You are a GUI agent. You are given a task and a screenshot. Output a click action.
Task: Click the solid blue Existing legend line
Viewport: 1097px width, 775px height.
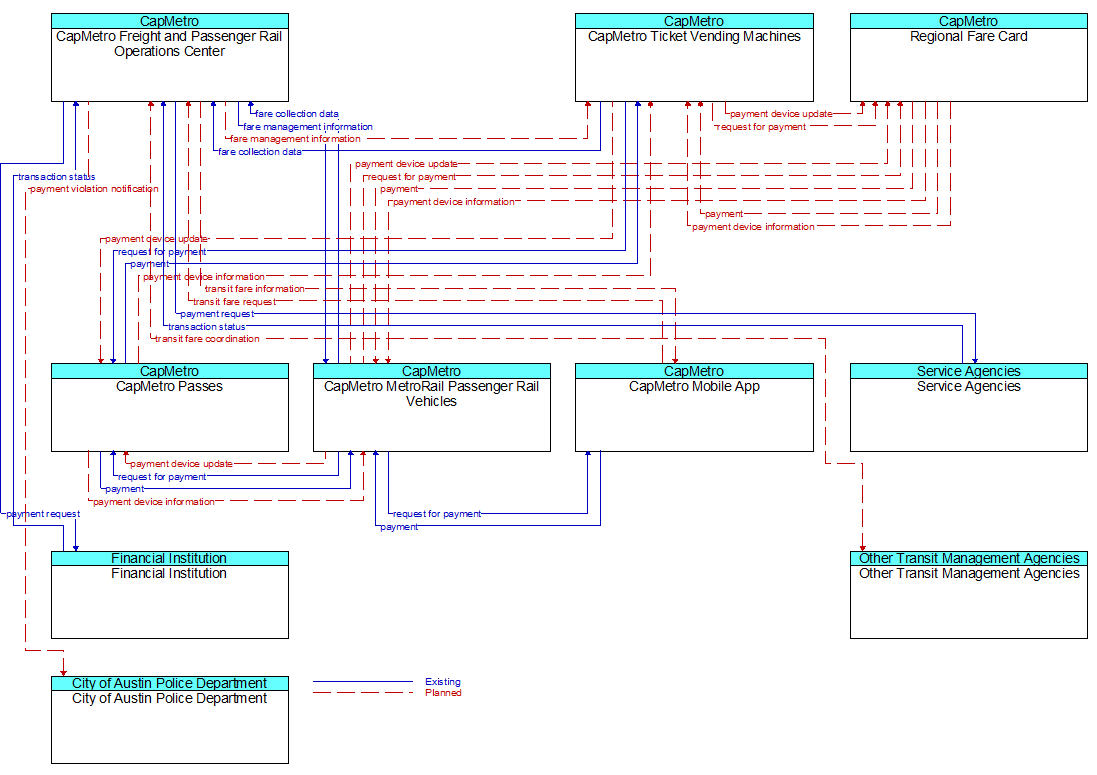(362, 682)
